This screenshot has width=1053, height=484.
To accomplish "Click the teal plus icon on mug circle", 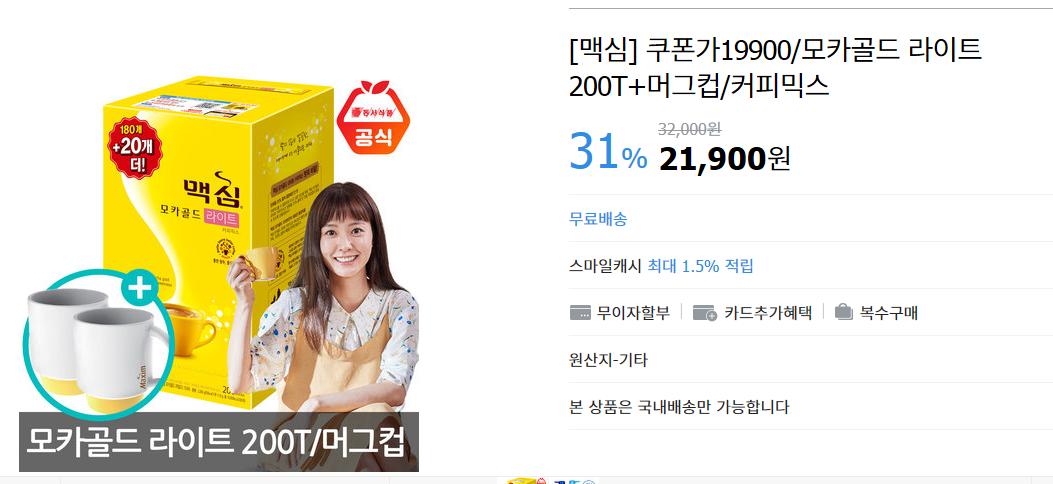I will pyautogui.click(x=138, y=289).
